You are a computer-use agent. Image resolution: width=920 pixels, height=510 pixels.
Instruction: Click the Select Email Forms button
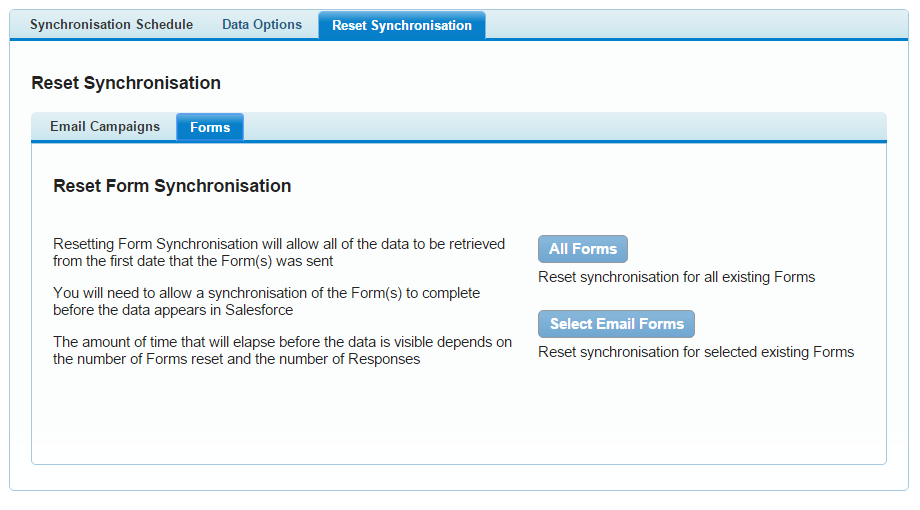[616, 324]
